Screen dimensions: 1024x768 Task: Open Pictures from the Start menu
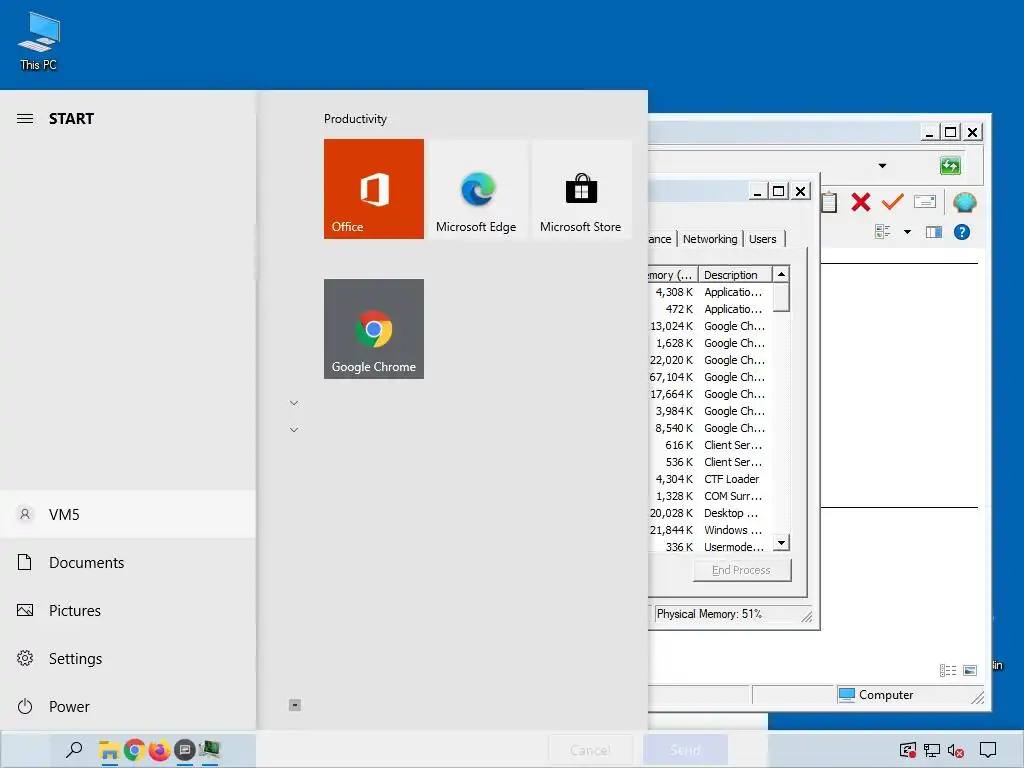pyautogui.click(x=128, y=611)
